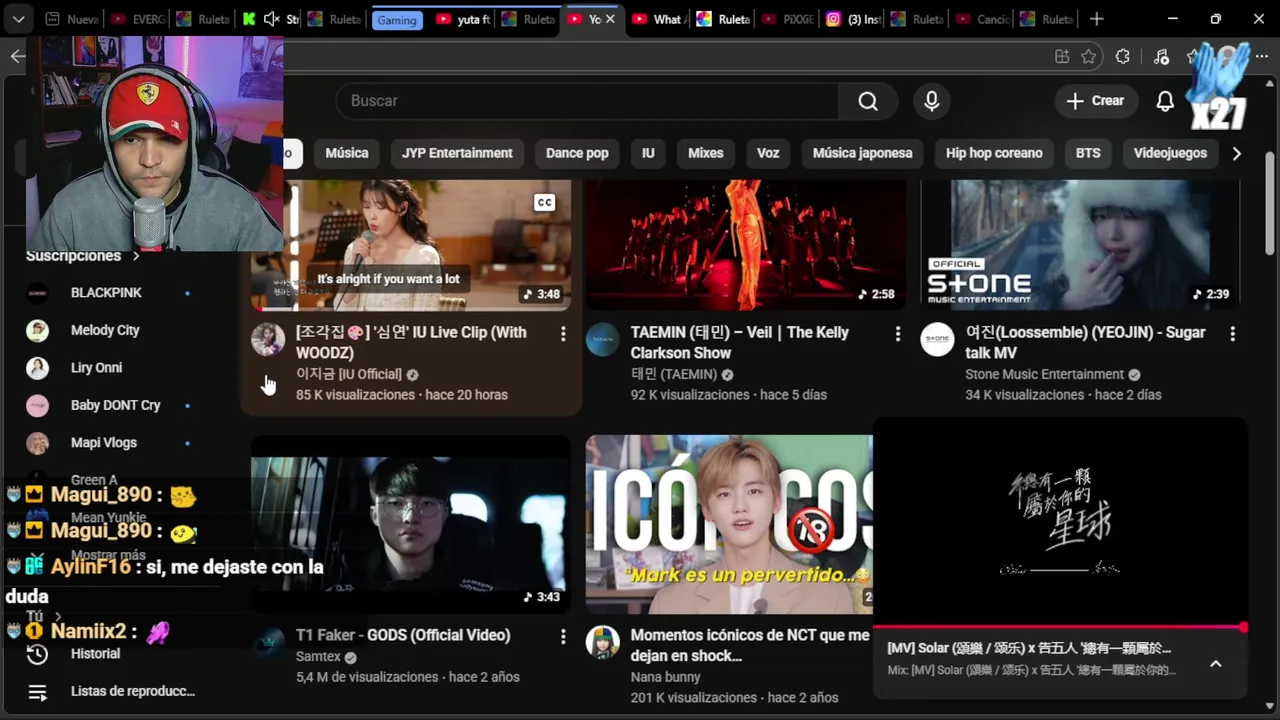This screenshot has width=1280, height=720.
Task: Click the TAEMIN channel avatar
Action: coord(602,340)
